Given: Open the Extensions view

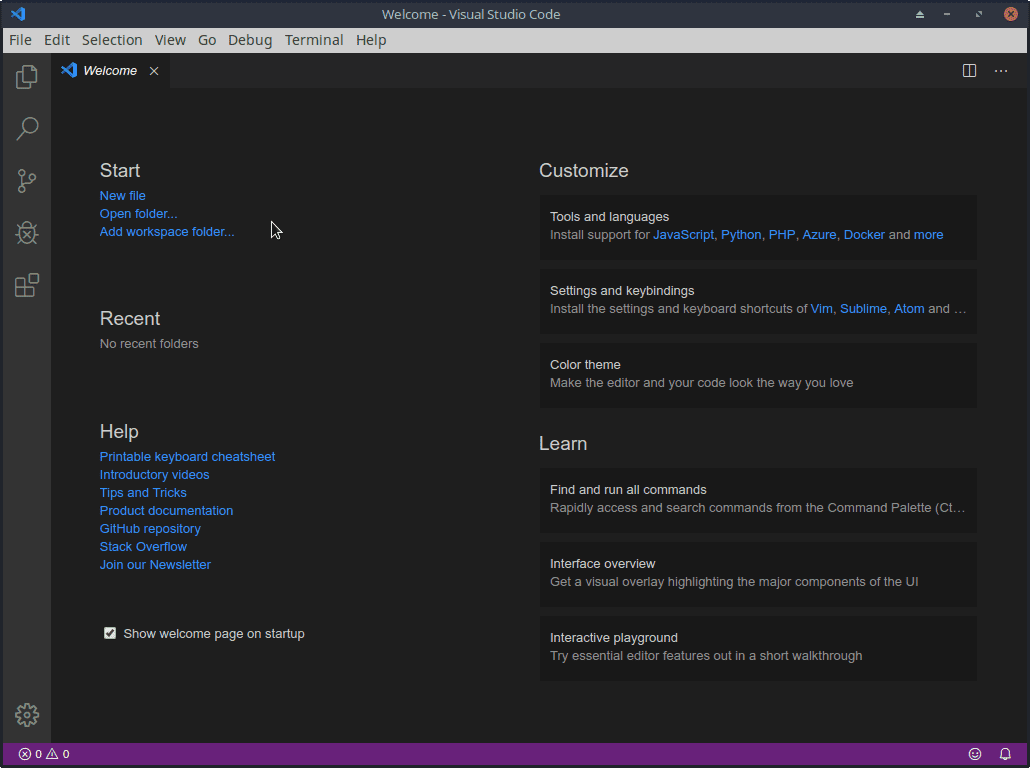Looking at the screenshot, I should (x=27, y=285).
